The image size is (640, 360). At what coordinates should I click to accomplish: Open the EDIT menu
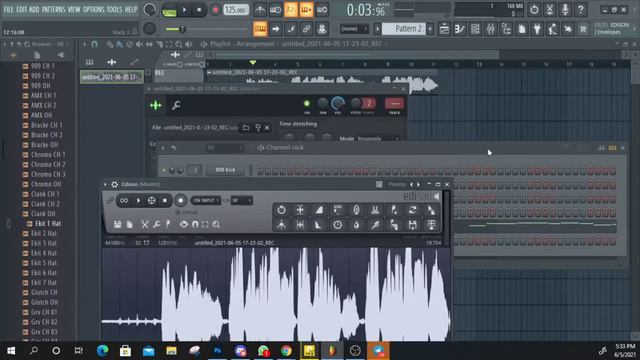[22, 9]
